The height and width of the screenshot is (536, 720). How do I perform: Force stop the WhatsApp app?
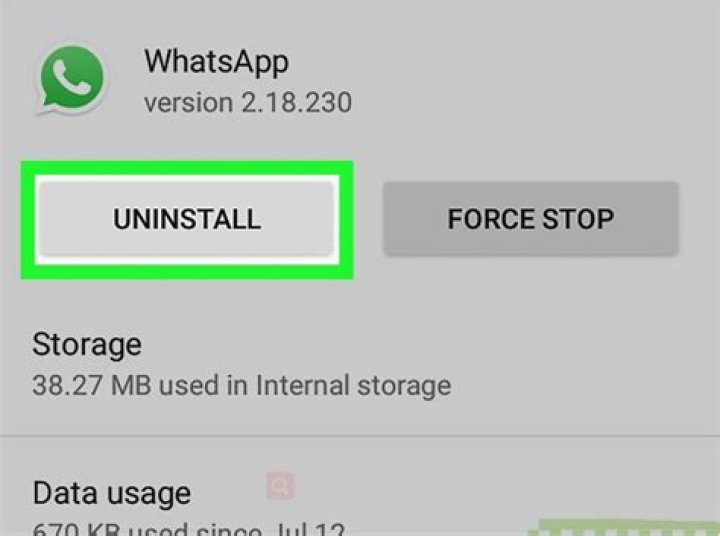click(530, 219)
